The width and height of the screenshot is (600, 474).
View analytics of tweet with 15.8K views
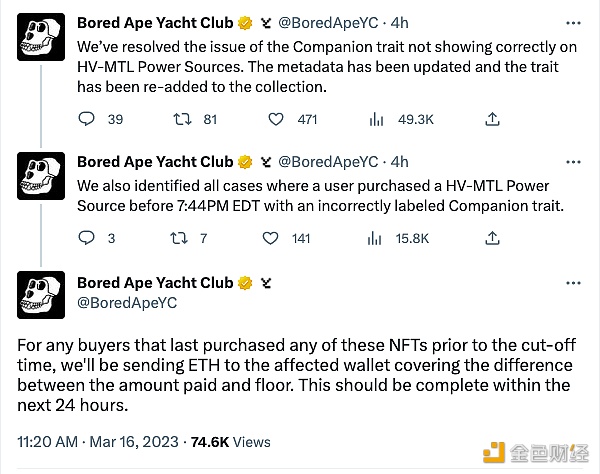point(376,238)
